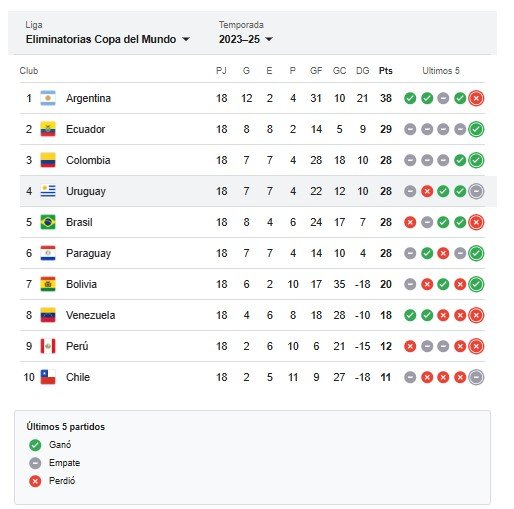Click the Argentina flag icon

coord(48,98)
